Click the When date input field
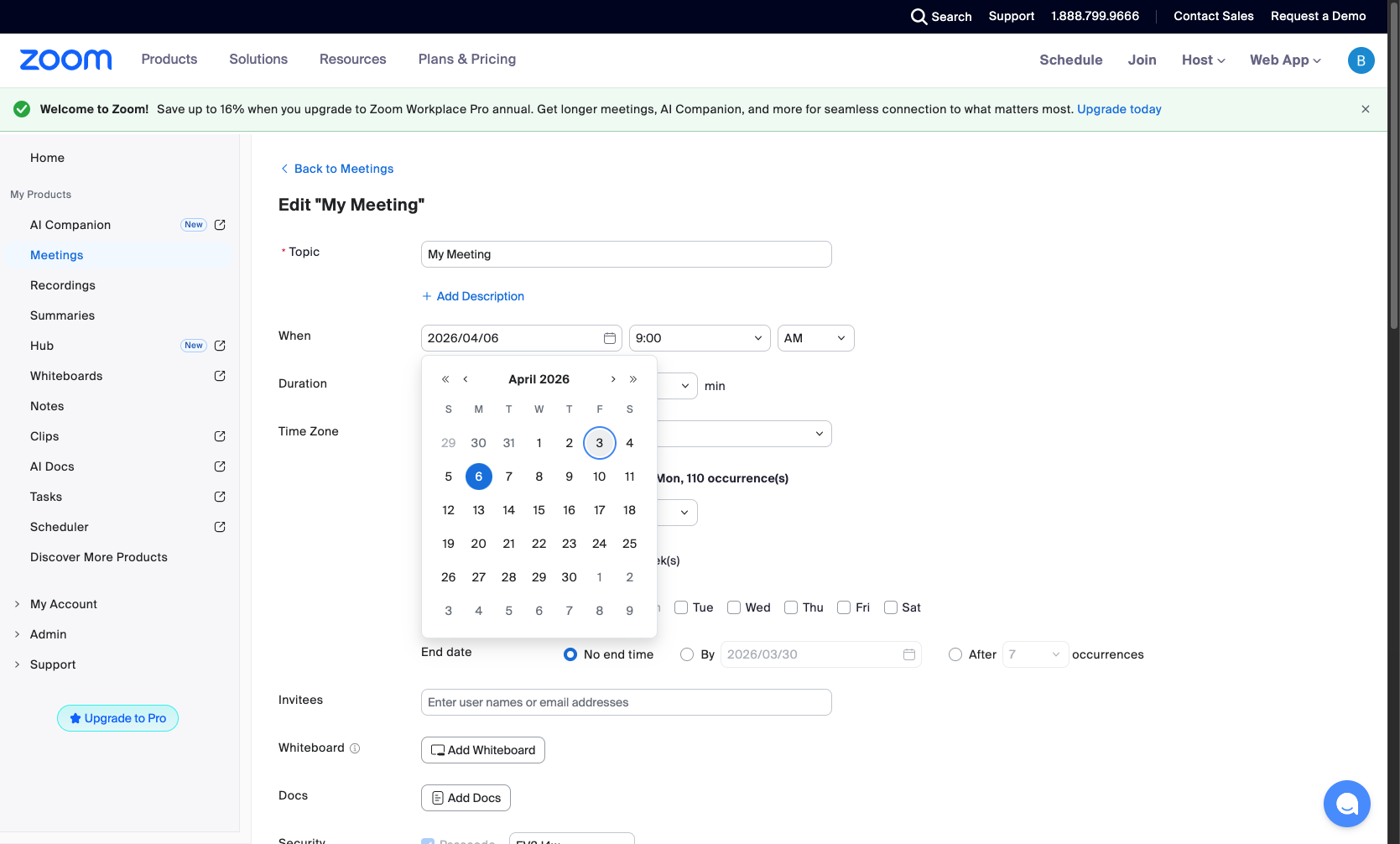Screen dimensions: 1400x844 pyautogui.click(x=522, y=338)
